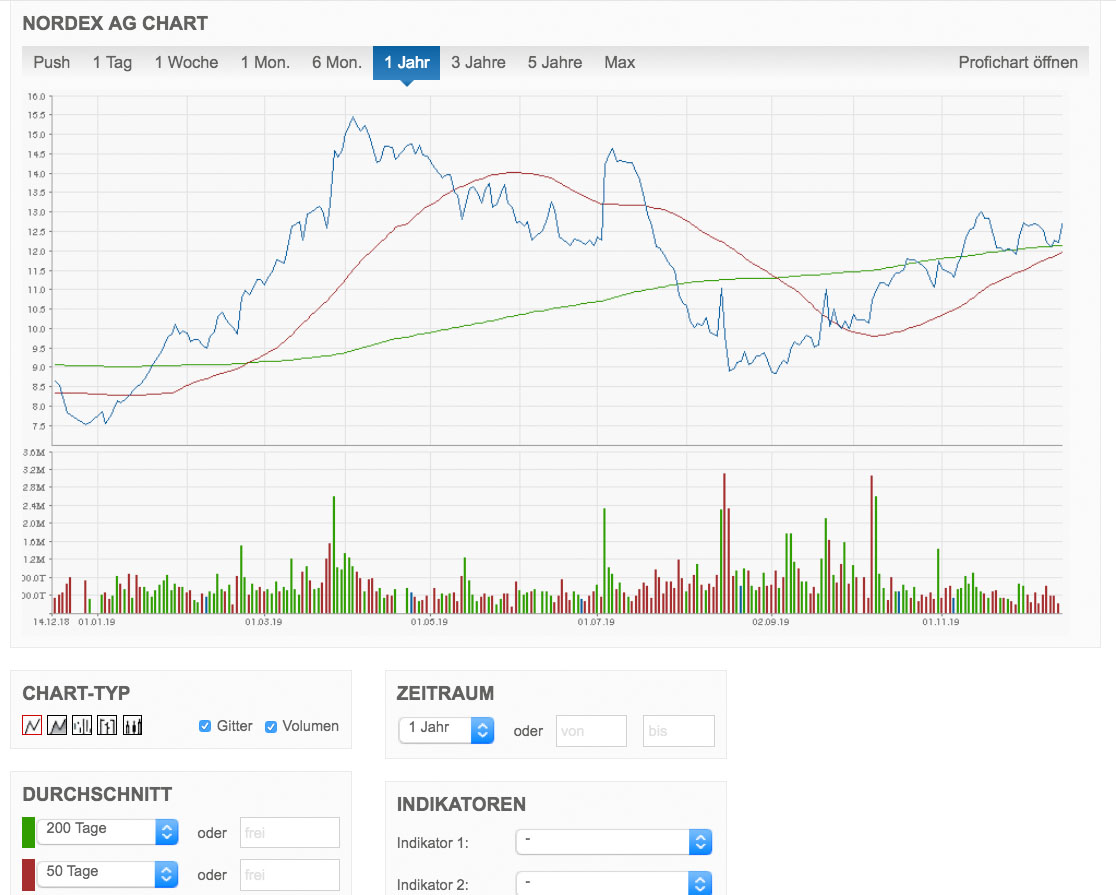Switch to the 6 Mon. tab
This screenshot has height=895, width=1116.
coord(337,63)
